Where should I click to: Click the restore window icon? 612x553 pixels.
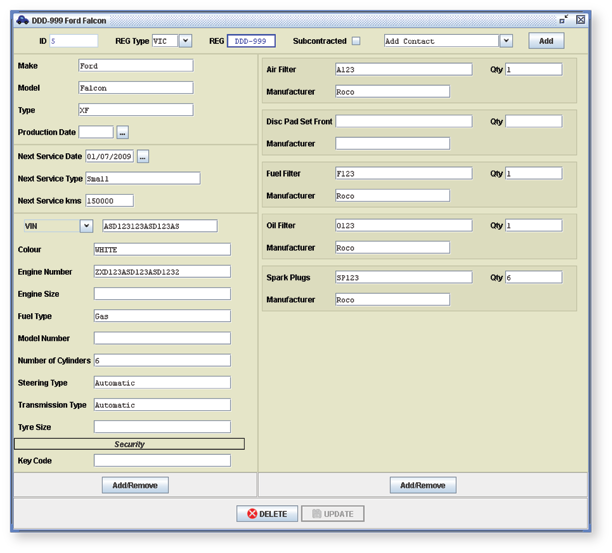click(564, 20)
